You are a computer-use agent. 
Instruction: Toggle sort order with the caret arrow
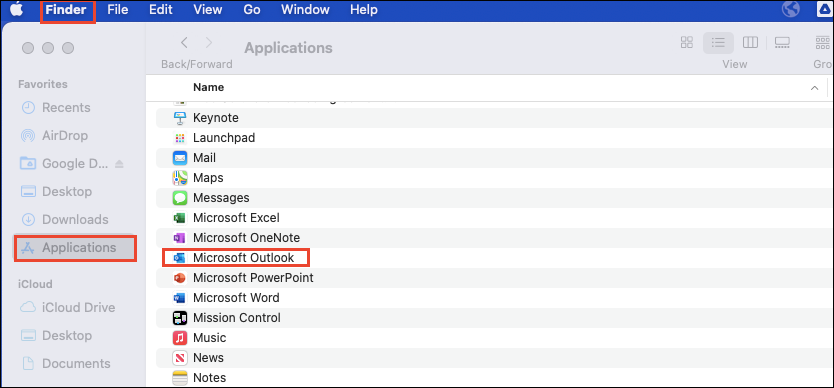click(814, 88)
